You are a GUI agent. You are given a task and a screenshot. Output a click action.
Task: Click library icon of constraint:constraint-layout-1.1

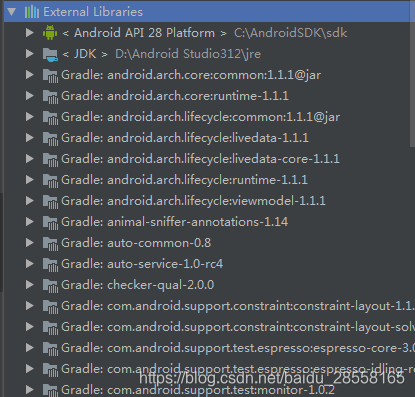tap(50, 307)
